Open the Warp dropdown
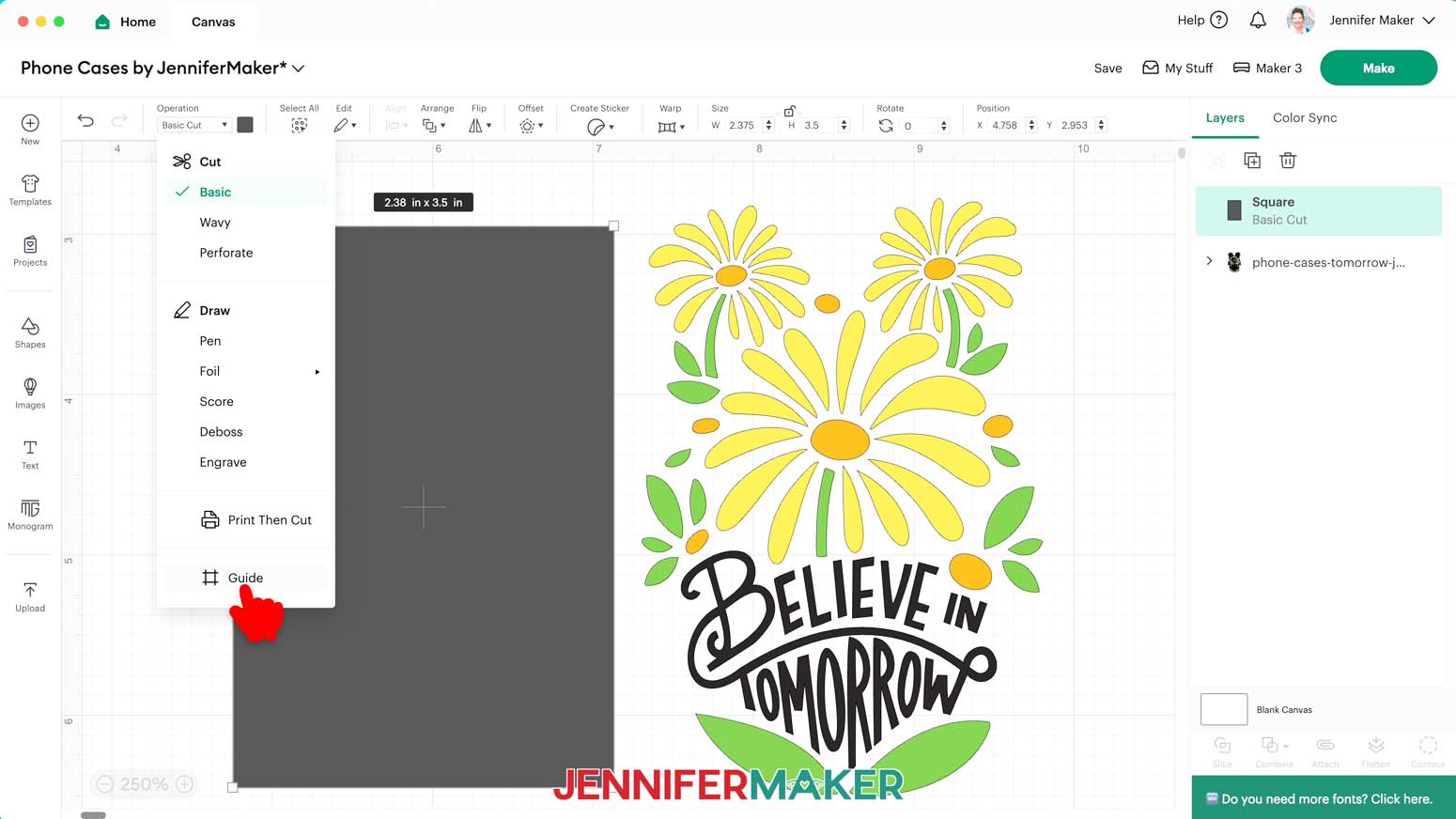1456x819 pixels. click(x=672, y=126)
